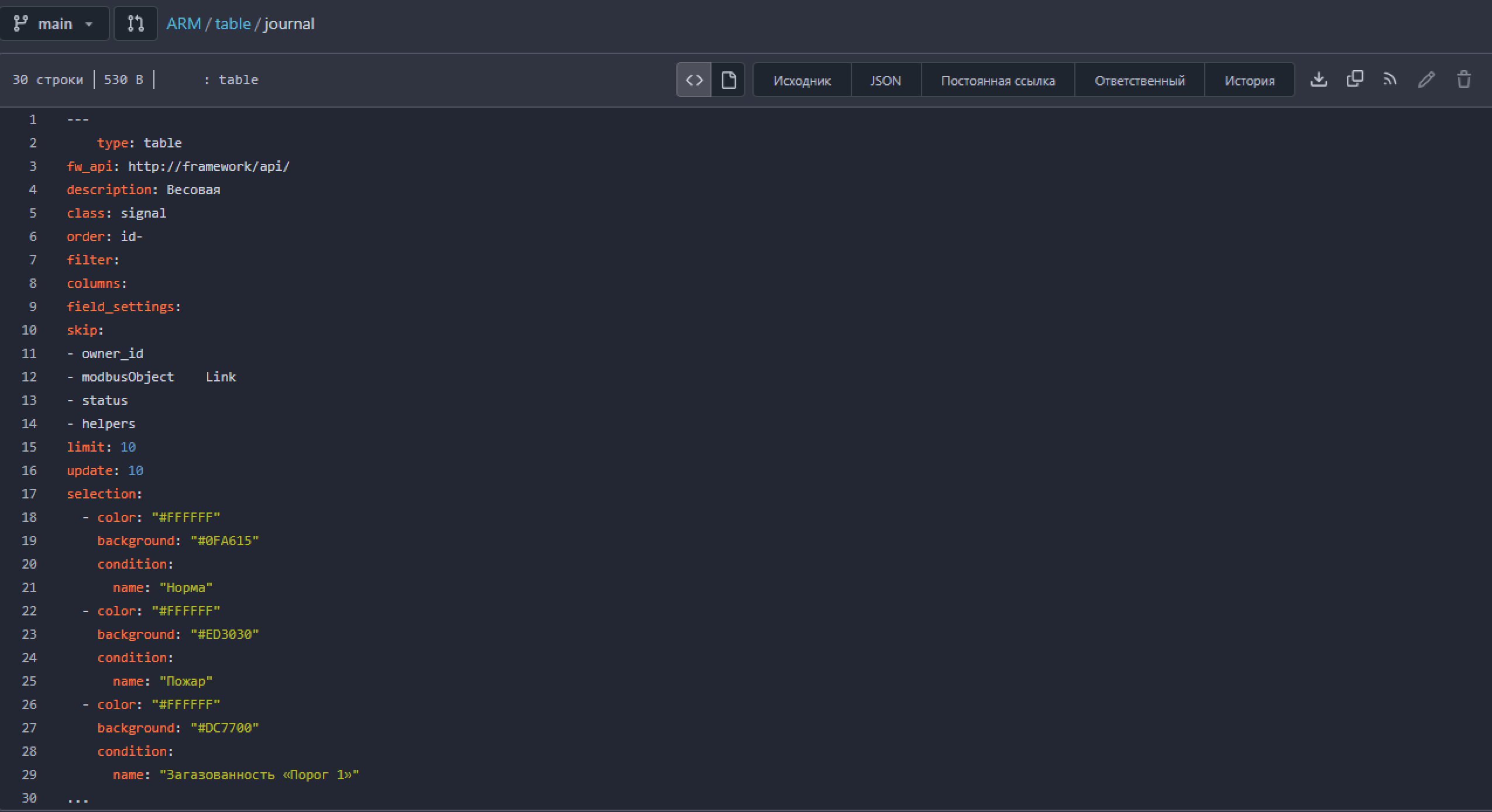Click the name value "Норма"

tap(186, 587)
